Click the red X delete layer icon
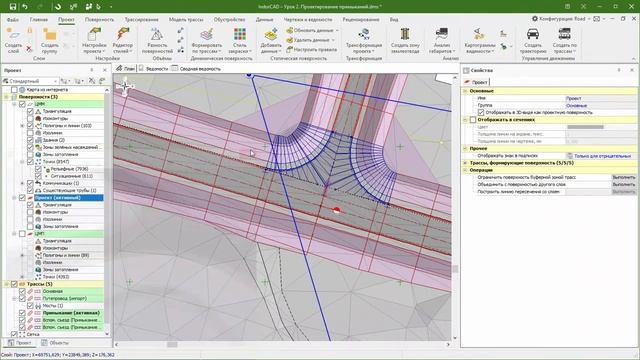 coord(29,49)
